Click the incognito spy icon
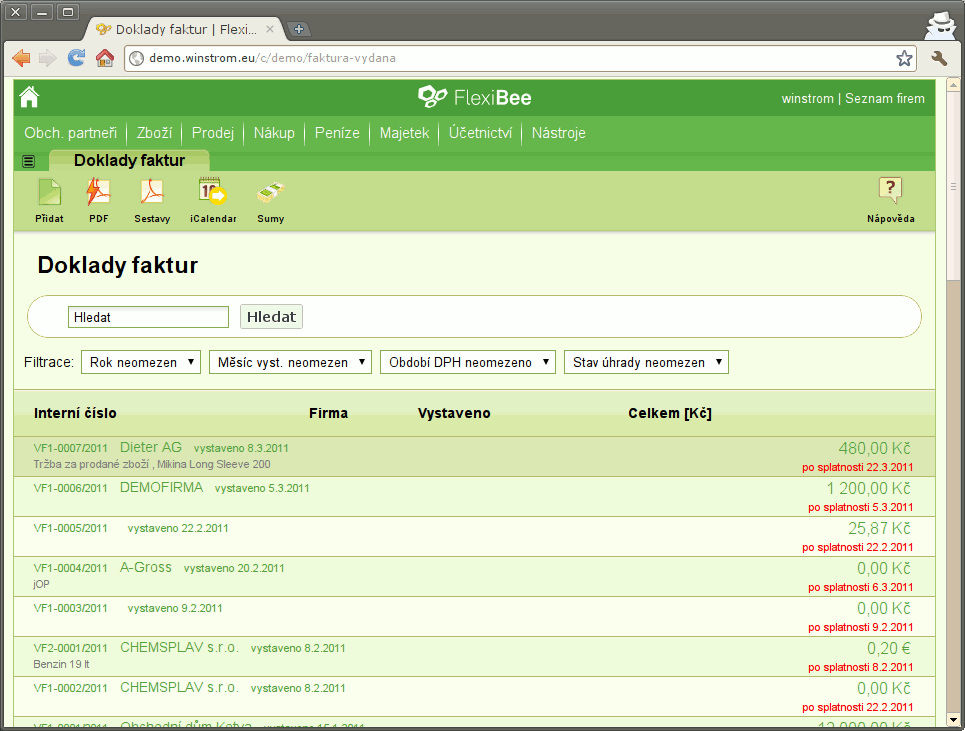The image size is (965, 731). (941, 26)
